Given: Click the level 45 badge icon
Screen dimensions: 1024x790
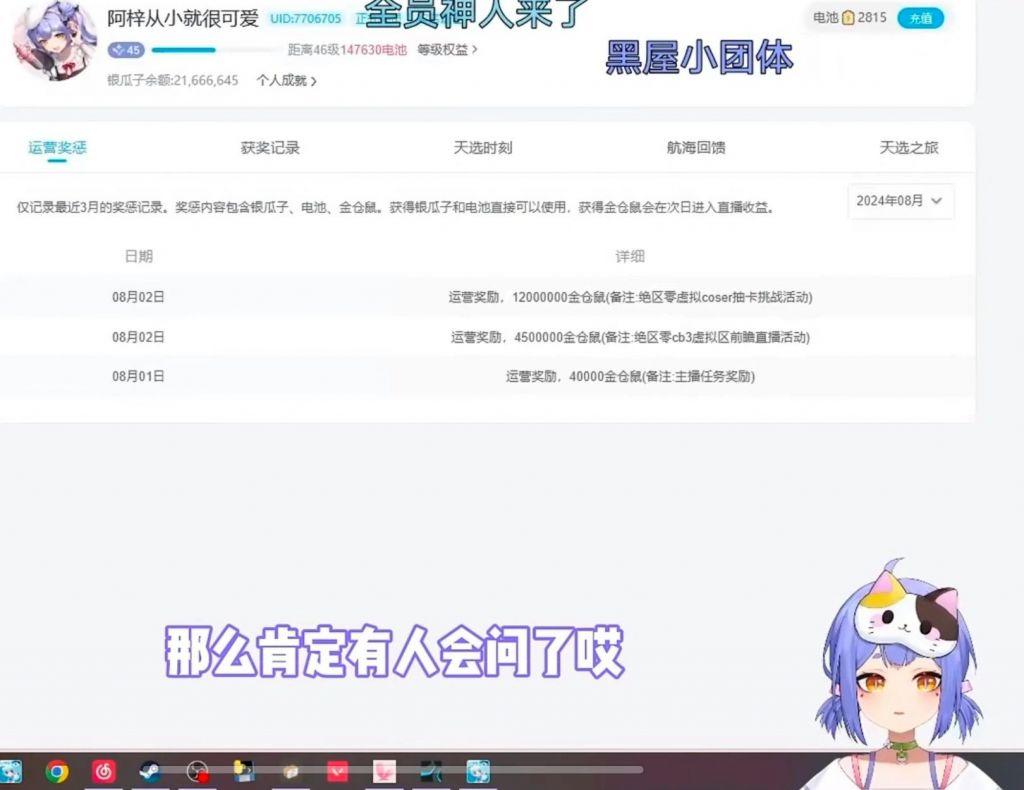Looking at the screenshot, I should pyautogui.click(x=126, y=50).
